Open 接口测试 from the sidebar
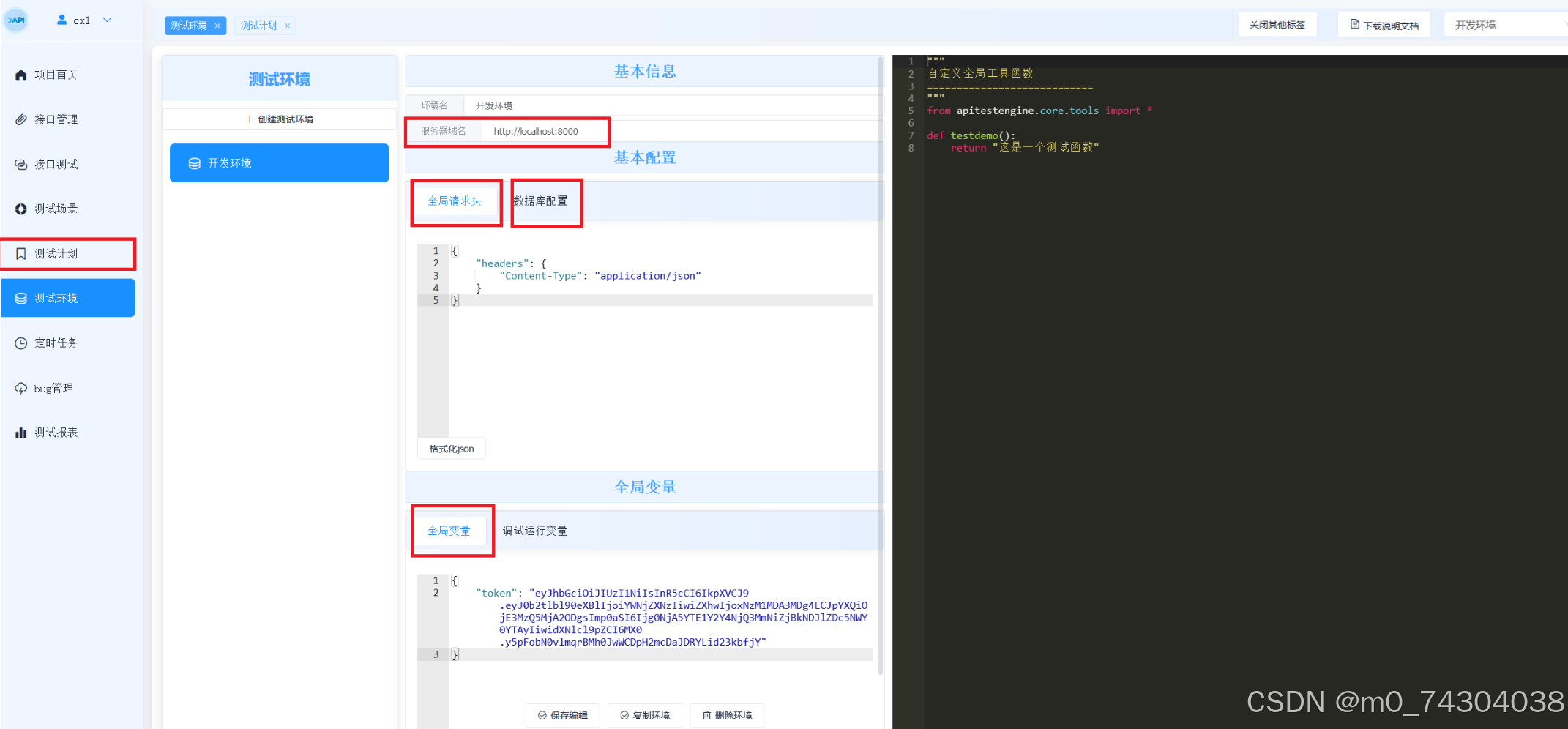This screenshot has height=729, width=1568. [55, 164]
